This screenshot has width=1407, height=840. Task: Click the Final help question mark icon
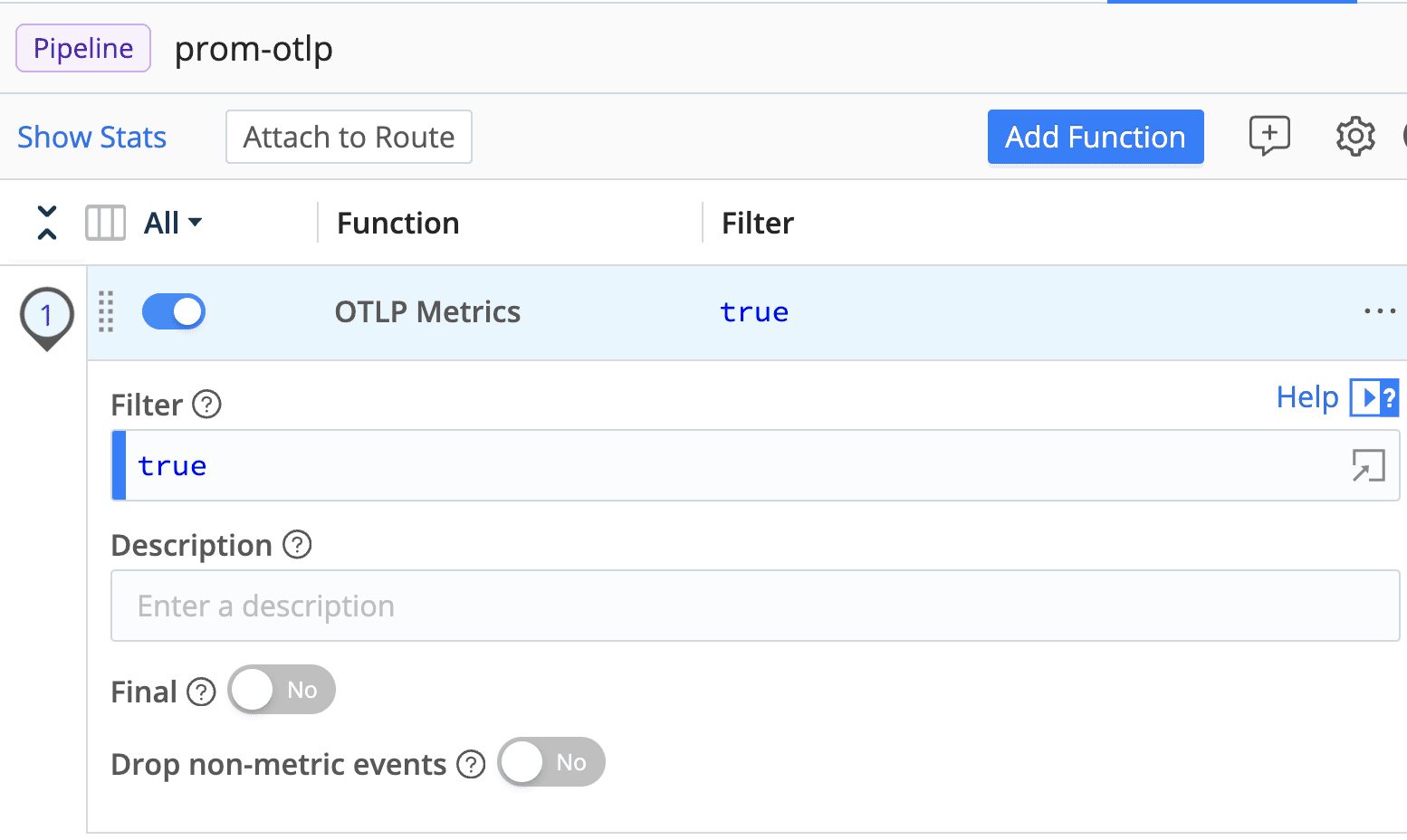tap(201, 692)
